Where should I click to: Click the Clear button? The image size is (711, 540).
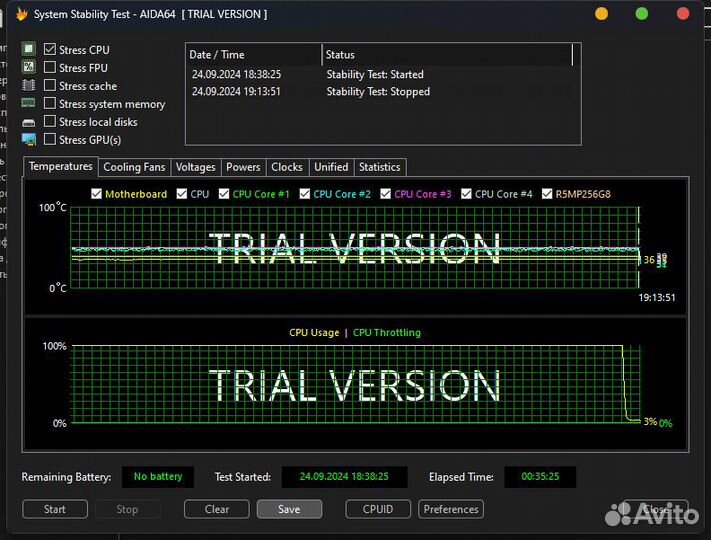coord(217,509)
